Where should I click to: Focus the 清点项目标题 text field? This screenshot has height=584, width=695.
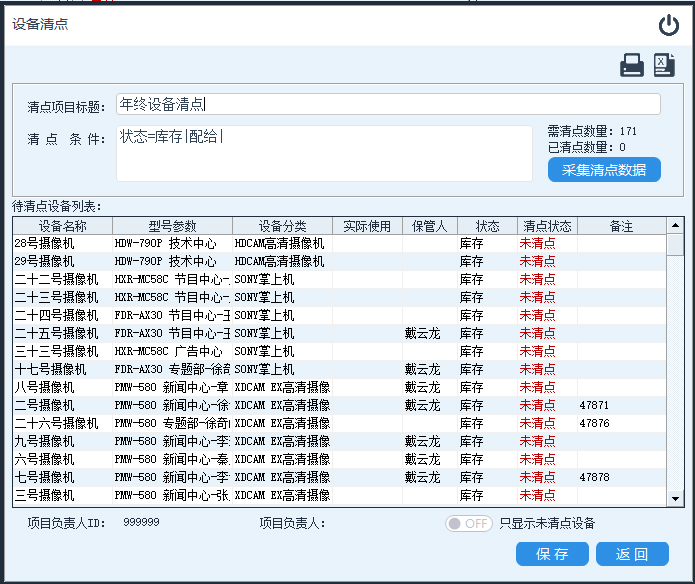coord(388,104)
